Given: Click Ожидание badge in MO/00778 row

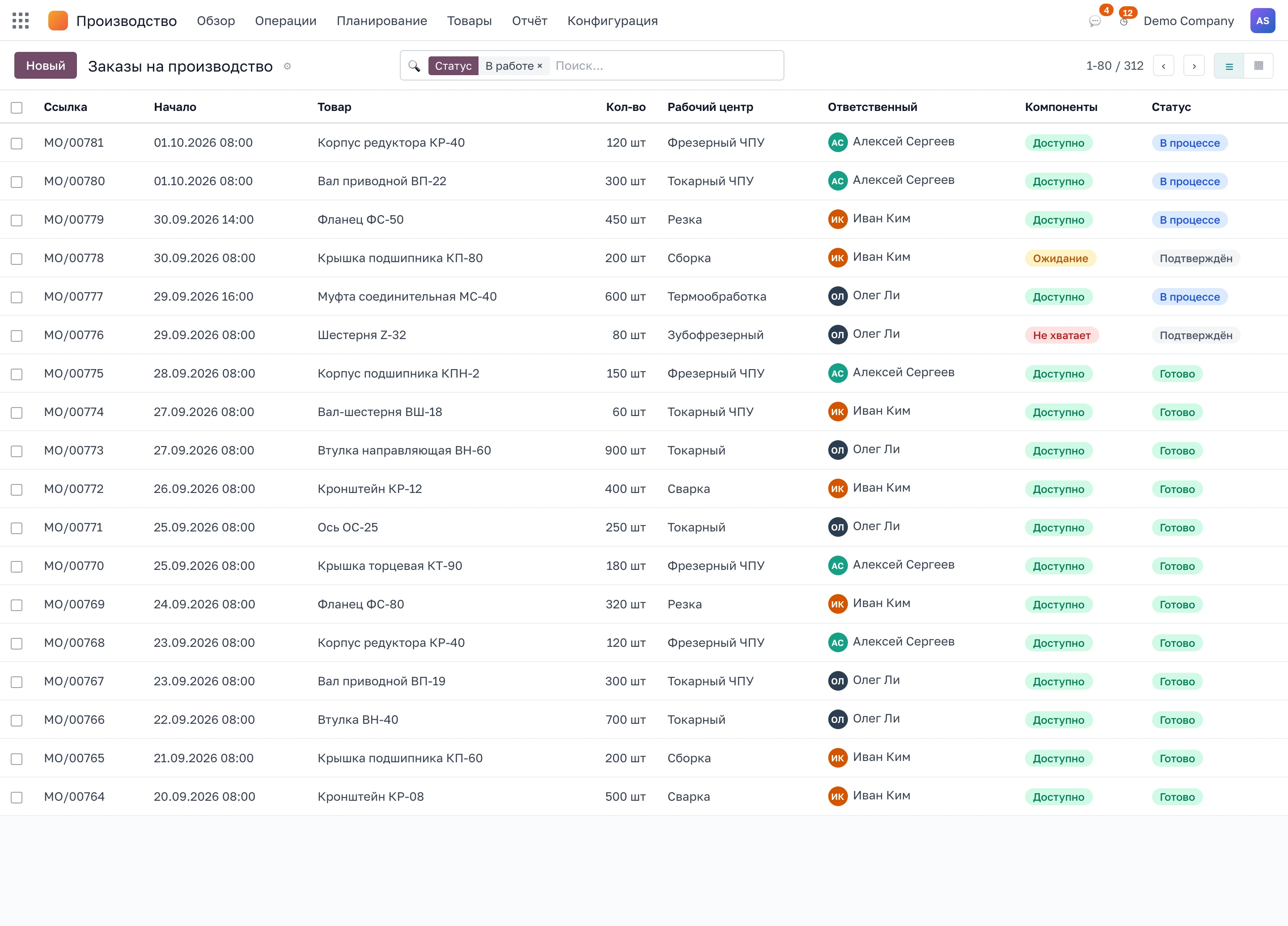Looking at the screenshot, I should [1060, 259].
